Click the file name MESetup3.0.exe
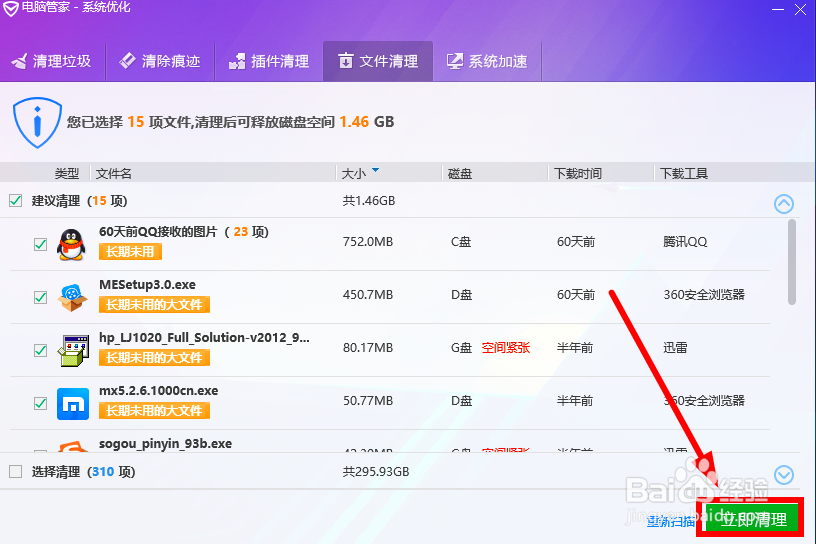 [x=147, y=285]
